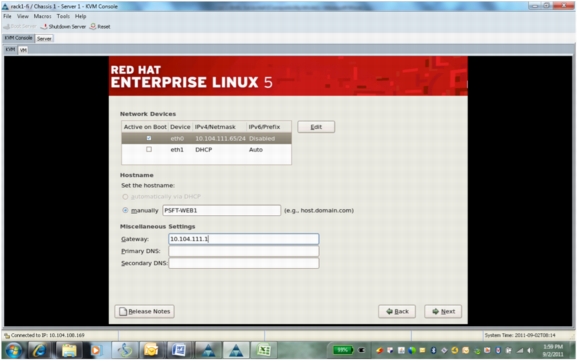Screen dimensions: 578x362
Task: Click the IPv4/Netmask column header
Action: click(x=219, y=127)
